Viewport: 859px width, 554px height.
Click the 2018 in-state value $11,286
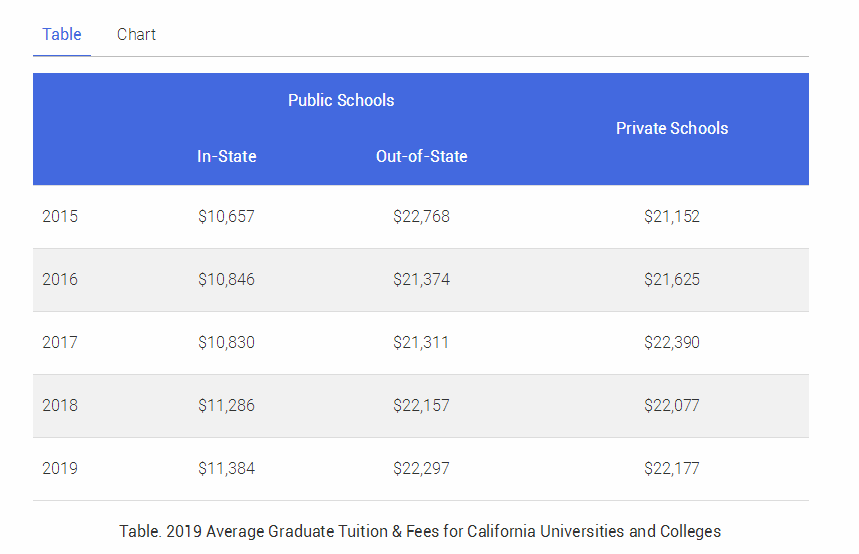tap(227, 405)
